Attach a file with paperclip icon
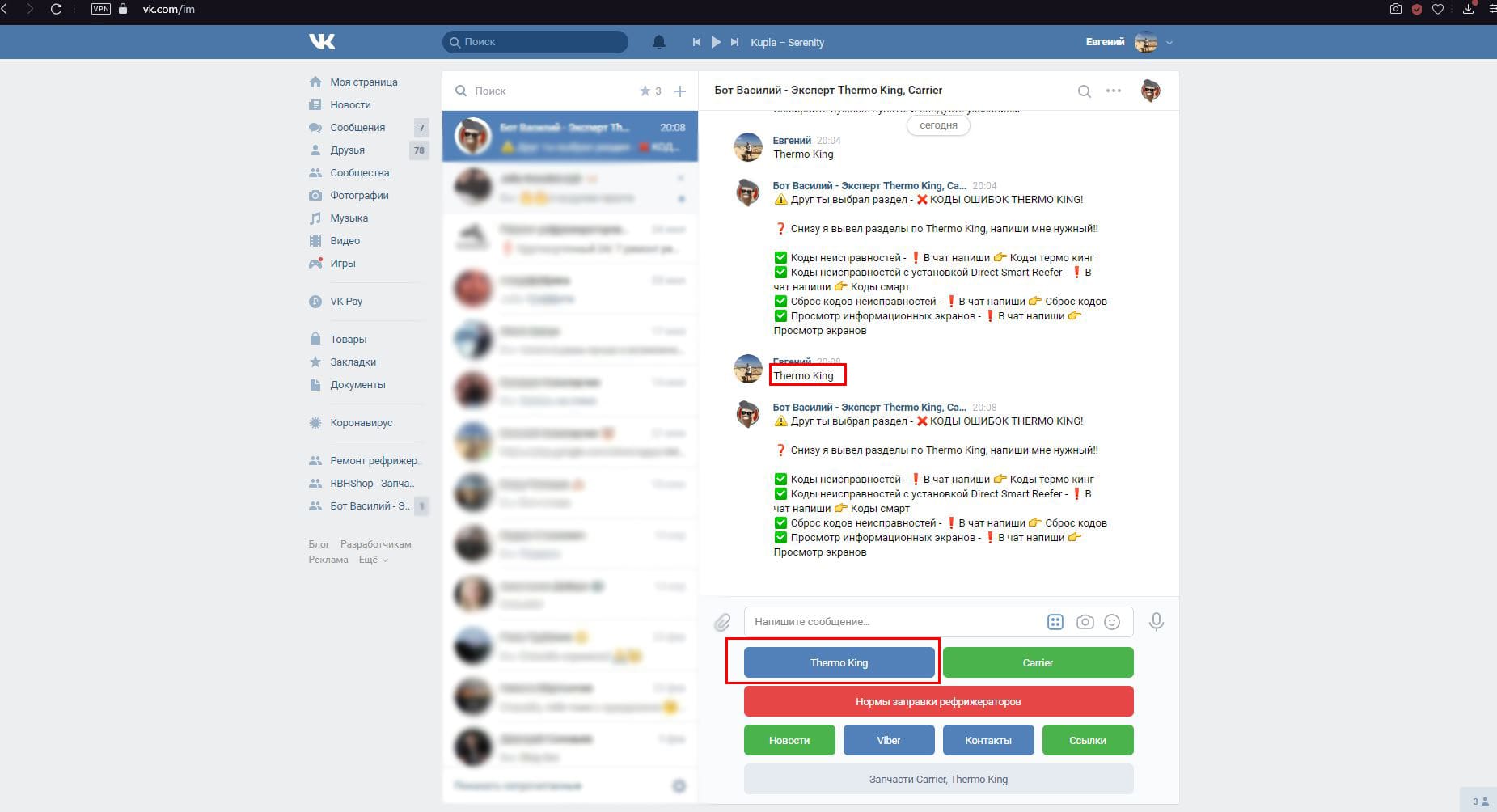1497x812 pixels. click(x=722, y=622)
